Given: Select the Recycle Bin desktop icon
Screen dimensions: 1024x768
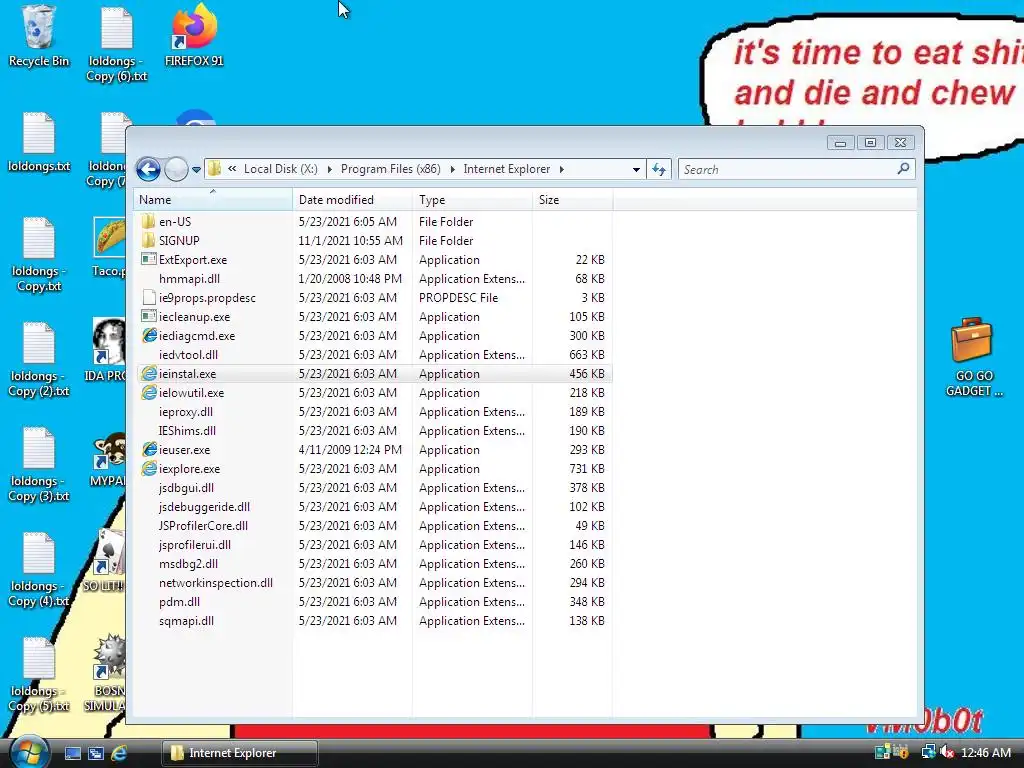Looking at the screenshot, I should tap(39, 37).
